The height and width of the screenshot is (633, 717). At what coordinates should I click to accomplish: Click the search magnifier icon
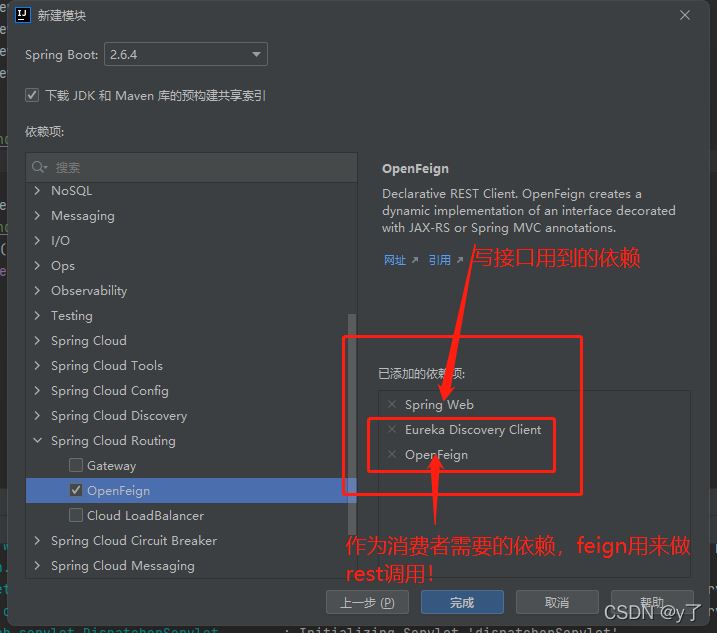[x=40, y=168]
